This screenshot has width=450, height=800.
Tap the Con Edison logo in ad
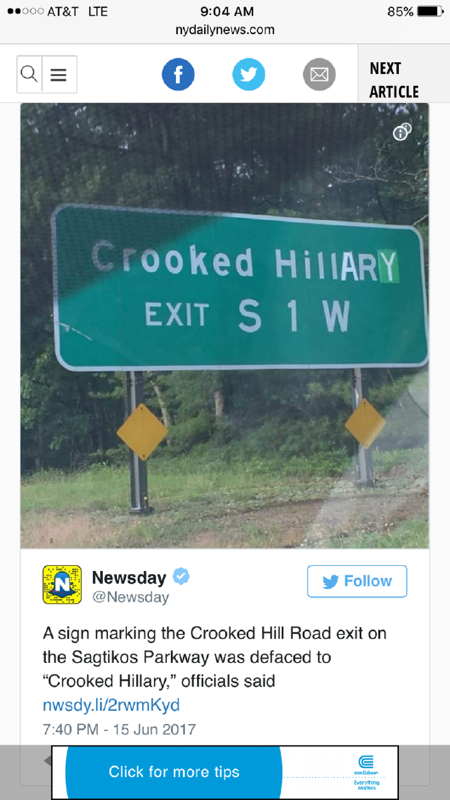point(366,772)
